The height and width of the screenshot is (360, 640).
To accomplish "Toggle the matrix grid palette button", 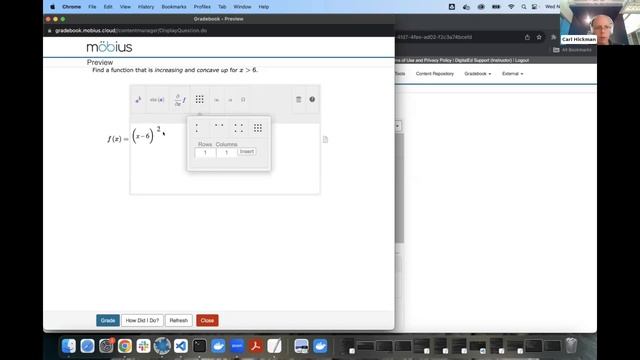I will pyautogui.click(x=200, y=99).
